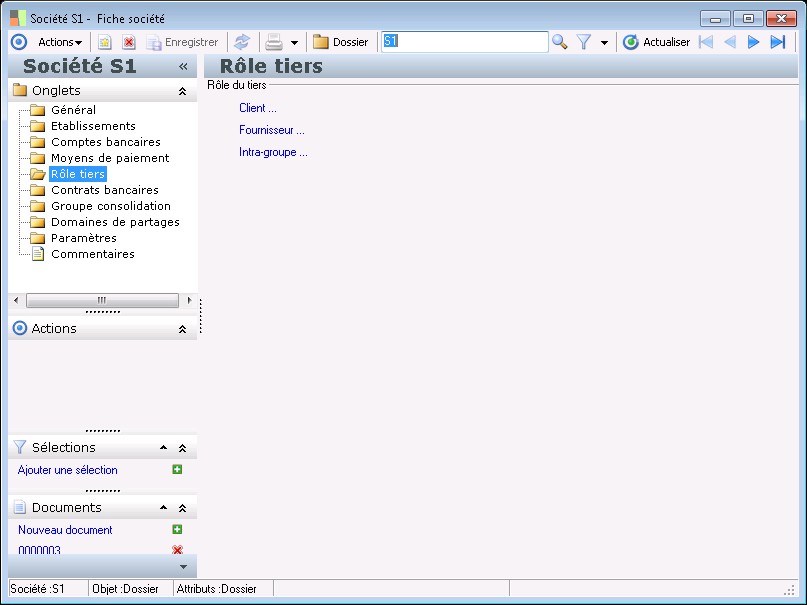Click green plus next to Nouveau document

[x=177, y=529]
